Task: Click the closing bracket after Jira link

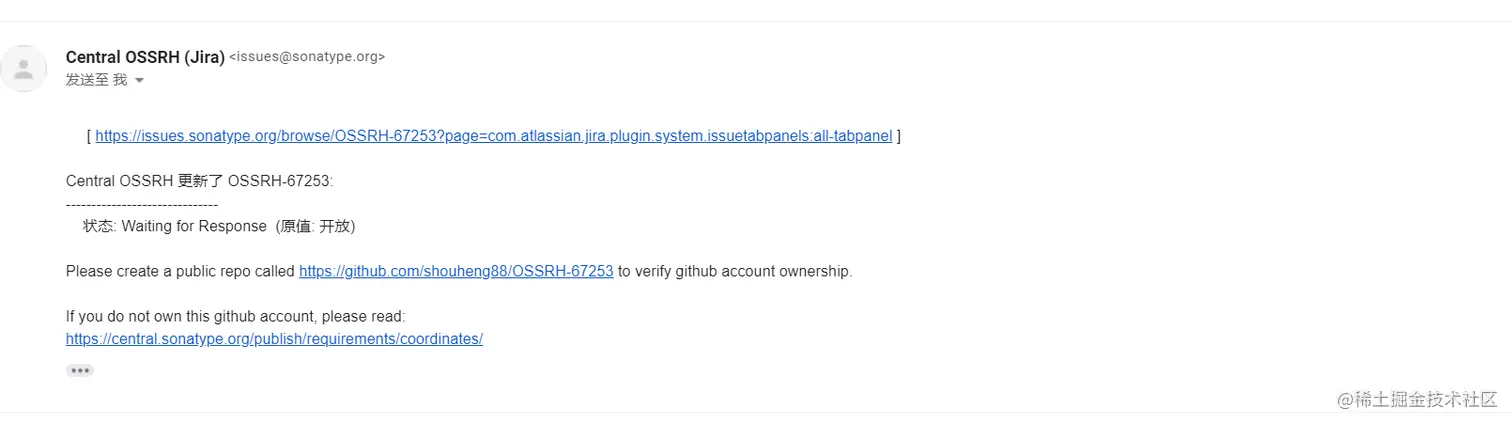Action: [x=899, y=136]
